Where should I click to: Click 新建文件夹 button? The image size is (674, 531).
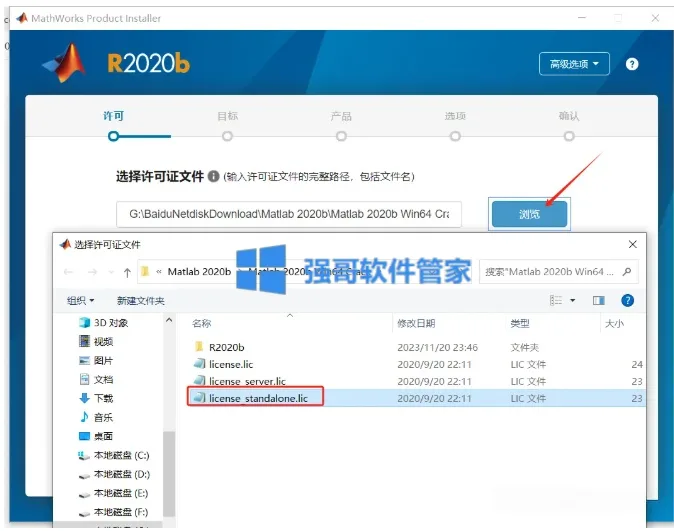pyautogui.click(x=141, y=301)
